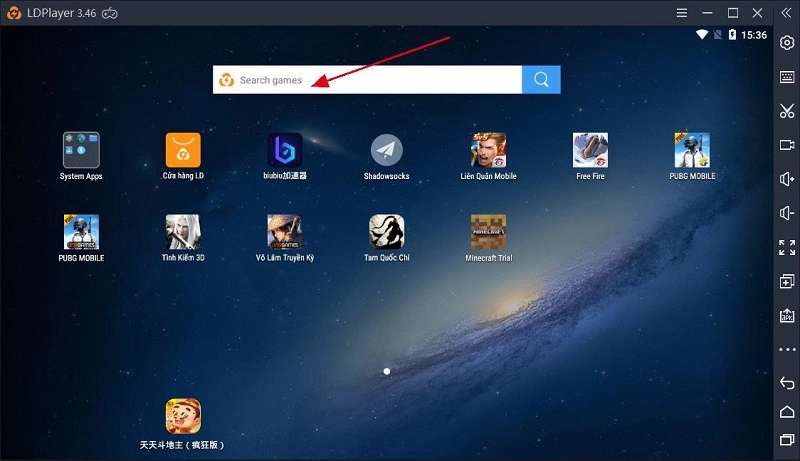Click the Wi-Fi status icon
This screenshot has width=800, height=461.
[702, 34]
